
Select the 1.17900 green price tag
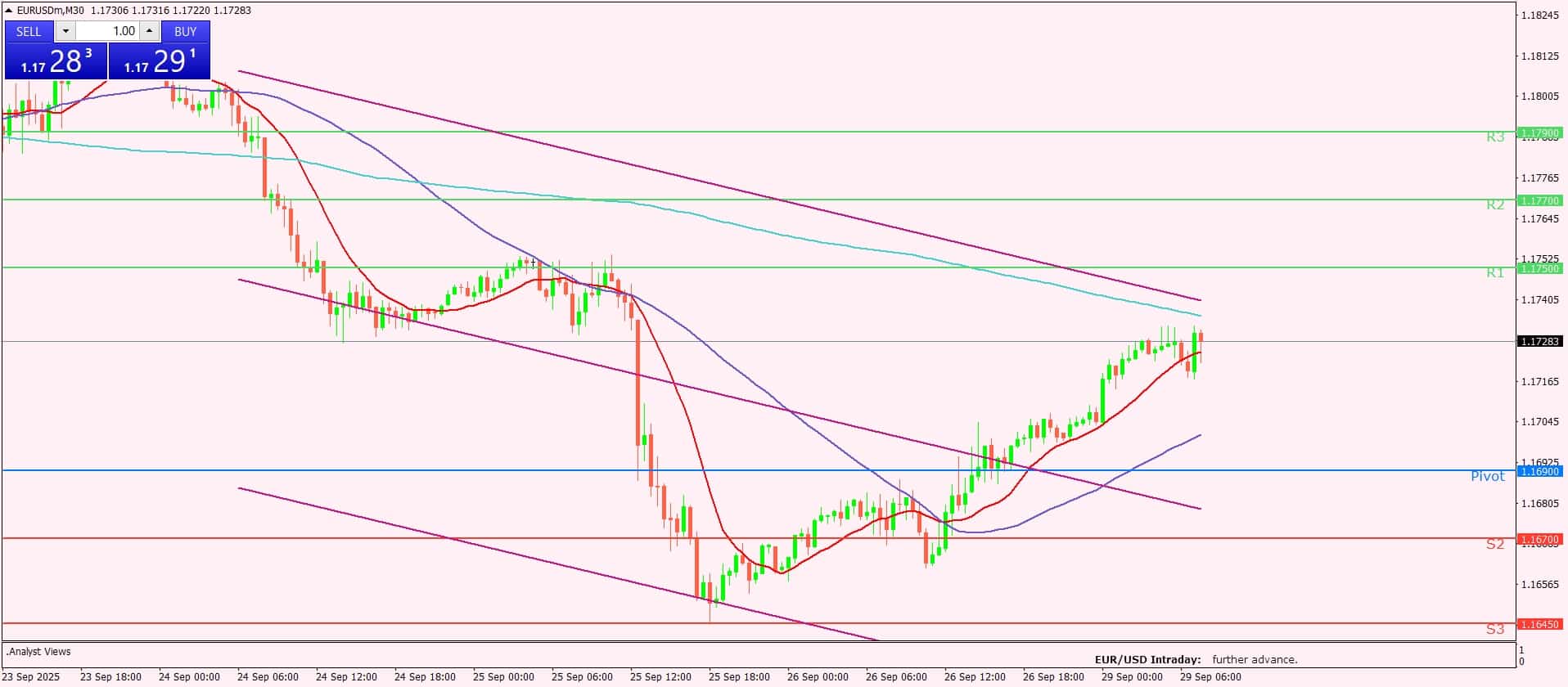click(1539, 132)
